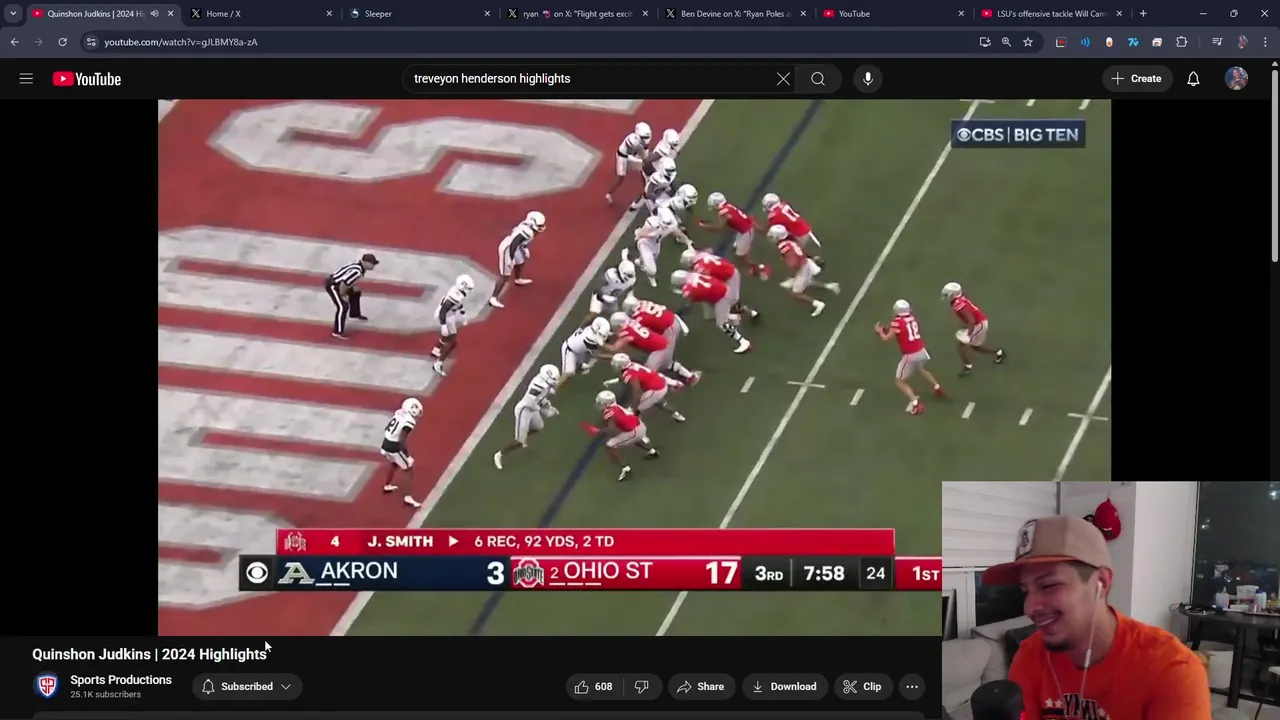Clip the video

[x=862, y=686]
